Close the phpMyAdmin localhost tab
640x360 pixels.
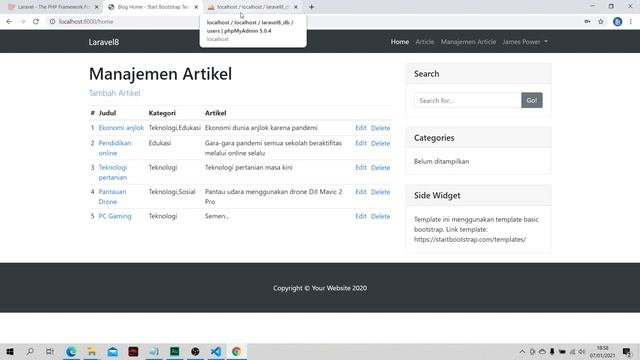tap(296, 7)
